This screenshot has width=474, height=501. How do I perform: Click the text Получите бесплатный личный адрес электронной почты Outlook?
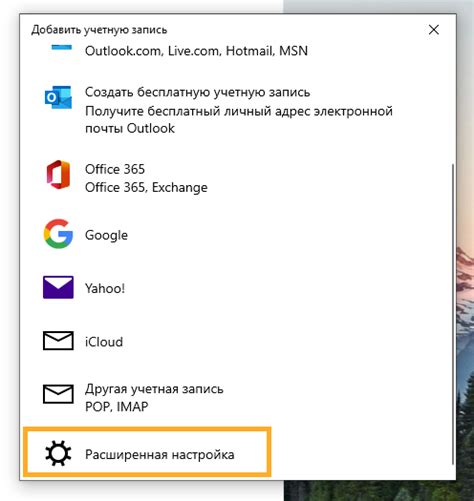point(239,120)
